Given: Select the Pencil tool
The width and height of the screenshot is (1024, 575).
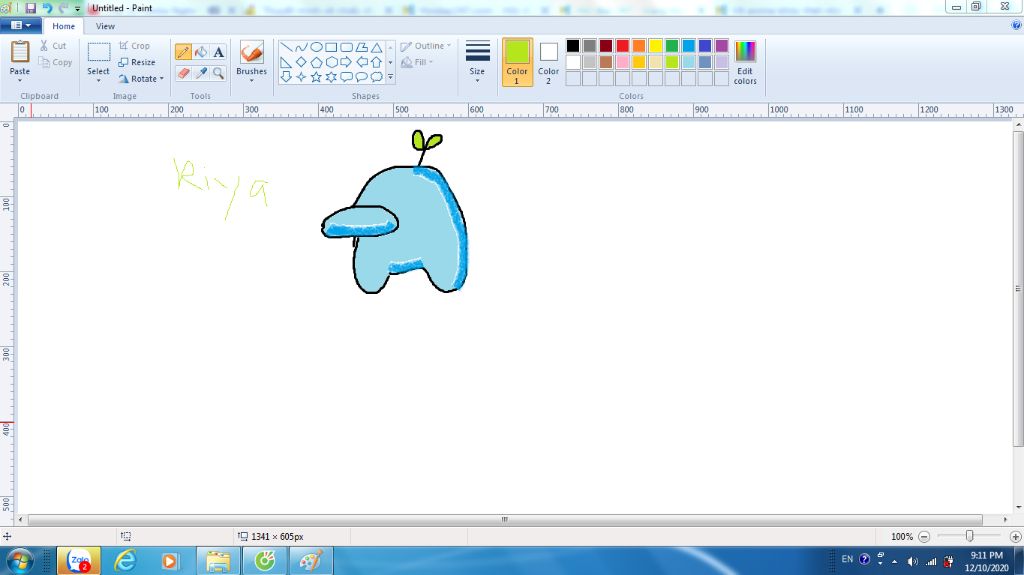Looking at the screenshot, I should click(184, 52).
